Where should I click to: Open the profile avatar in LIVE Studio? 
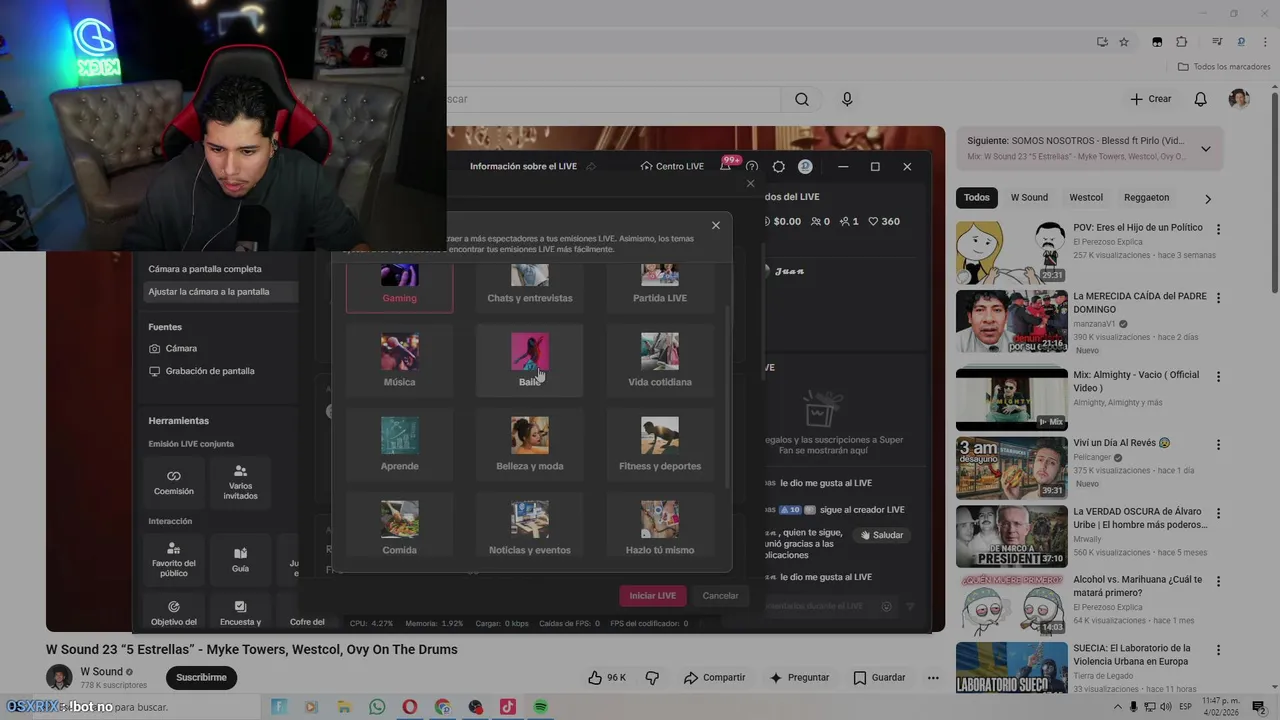click(805, 166)
